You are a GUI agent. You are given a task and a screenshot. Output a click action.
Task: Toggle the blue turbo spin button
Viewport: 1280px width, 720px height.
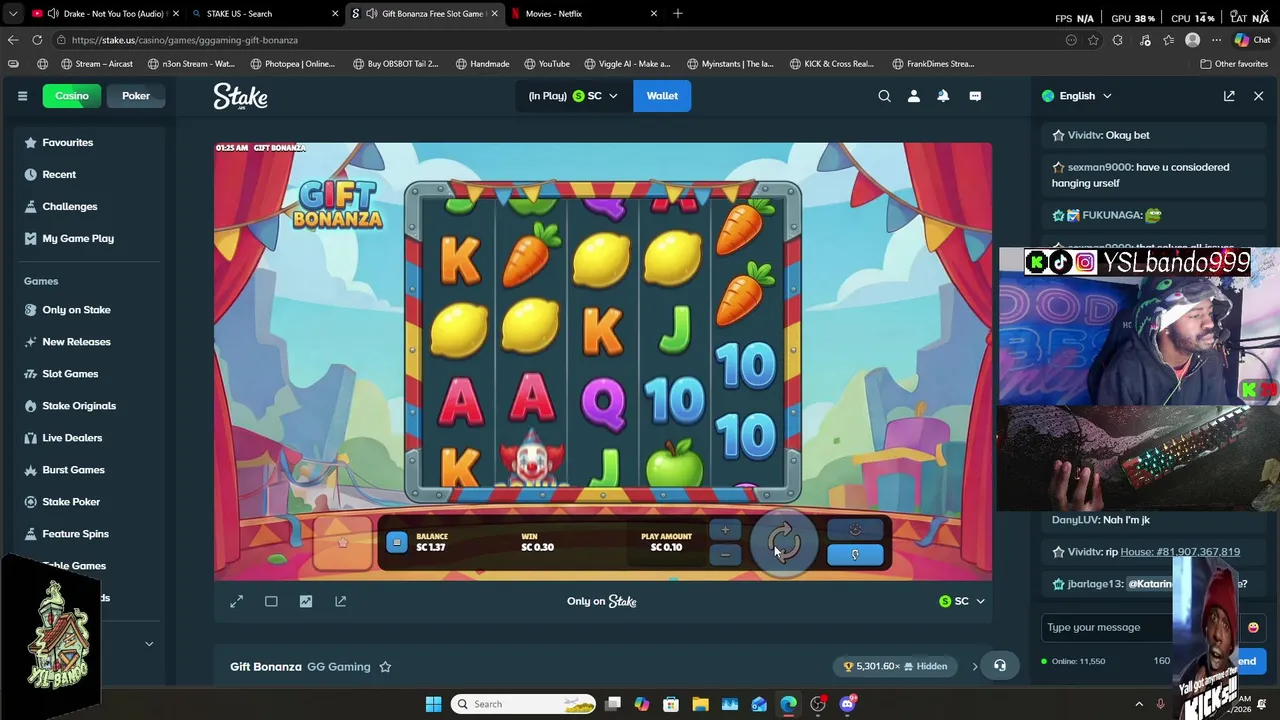coord(855,555)
